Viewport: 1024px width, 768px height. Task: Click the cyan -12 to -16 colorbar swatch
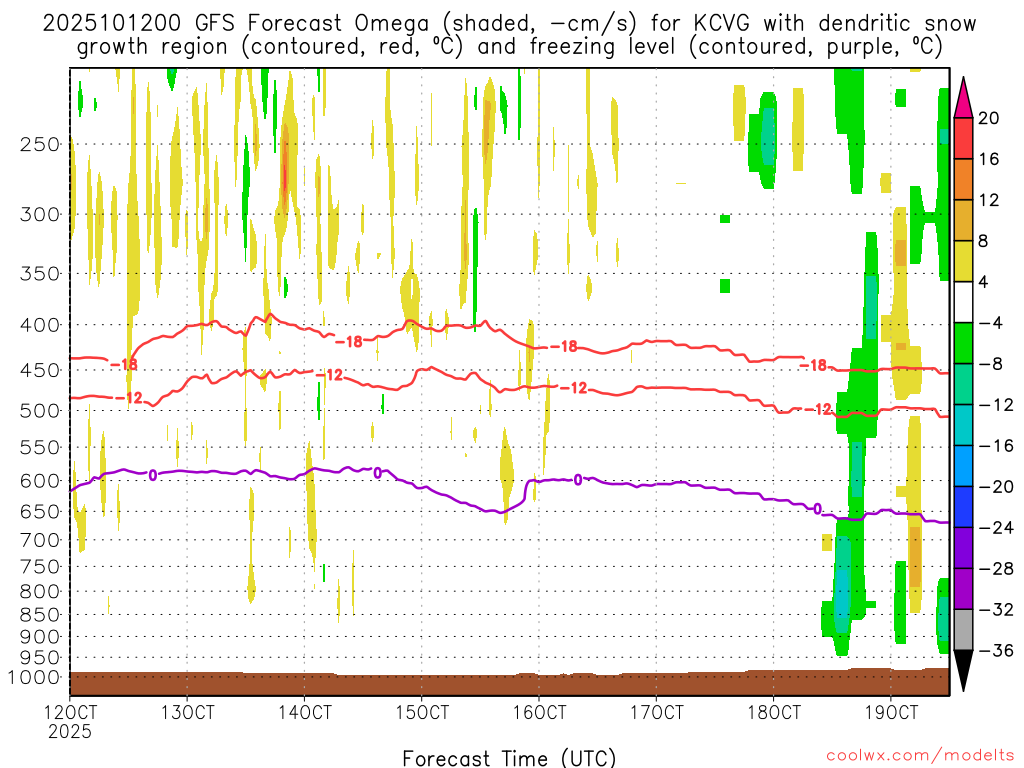963,425
